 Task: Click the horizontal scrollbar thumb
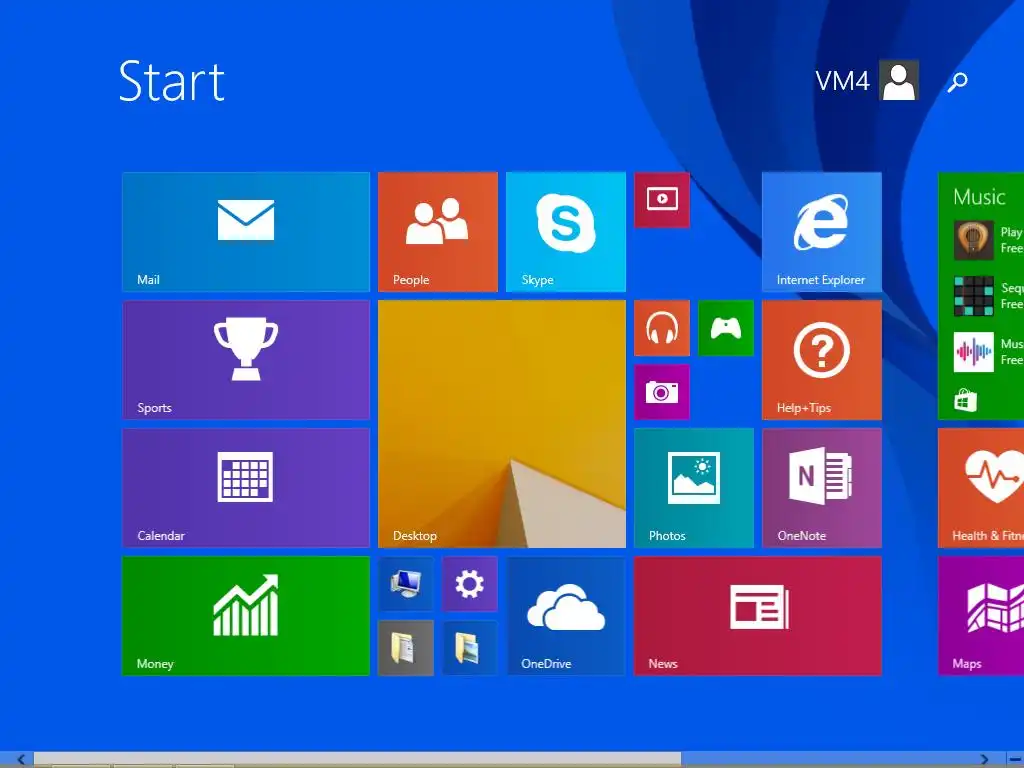coord(357,759)
